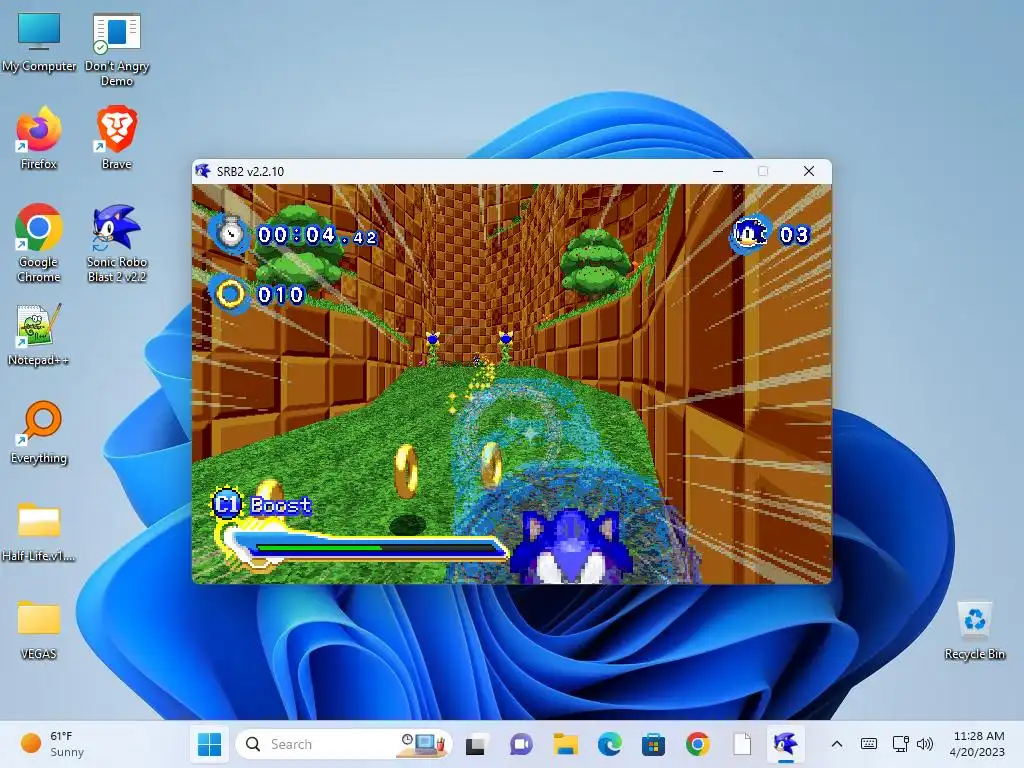Minimize the SRB2 v2.2.10 window

[718, 171]
